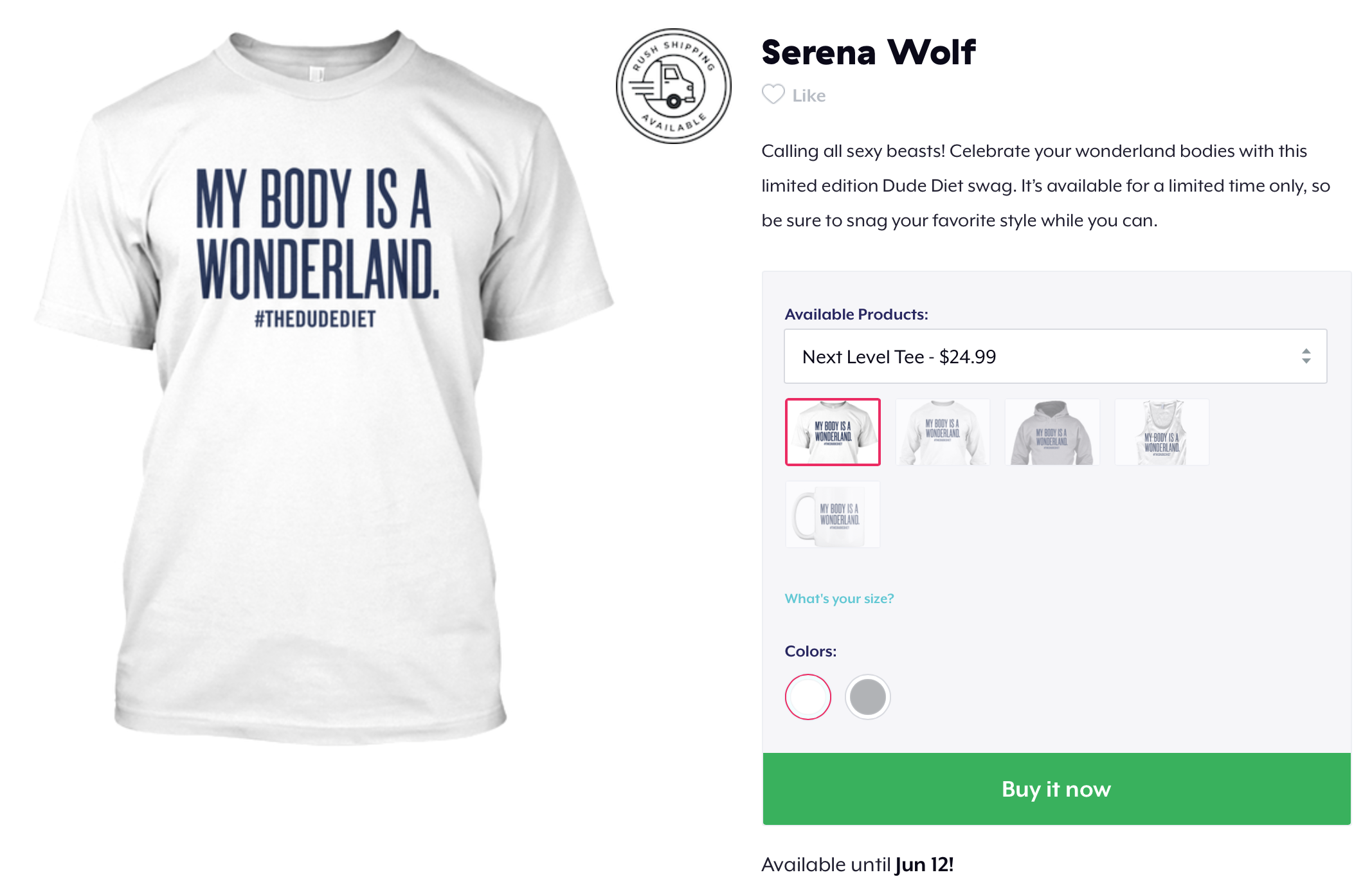Click the up-down arrows on product selector
Screen dimensions: 1372x895
[1306, 356]
